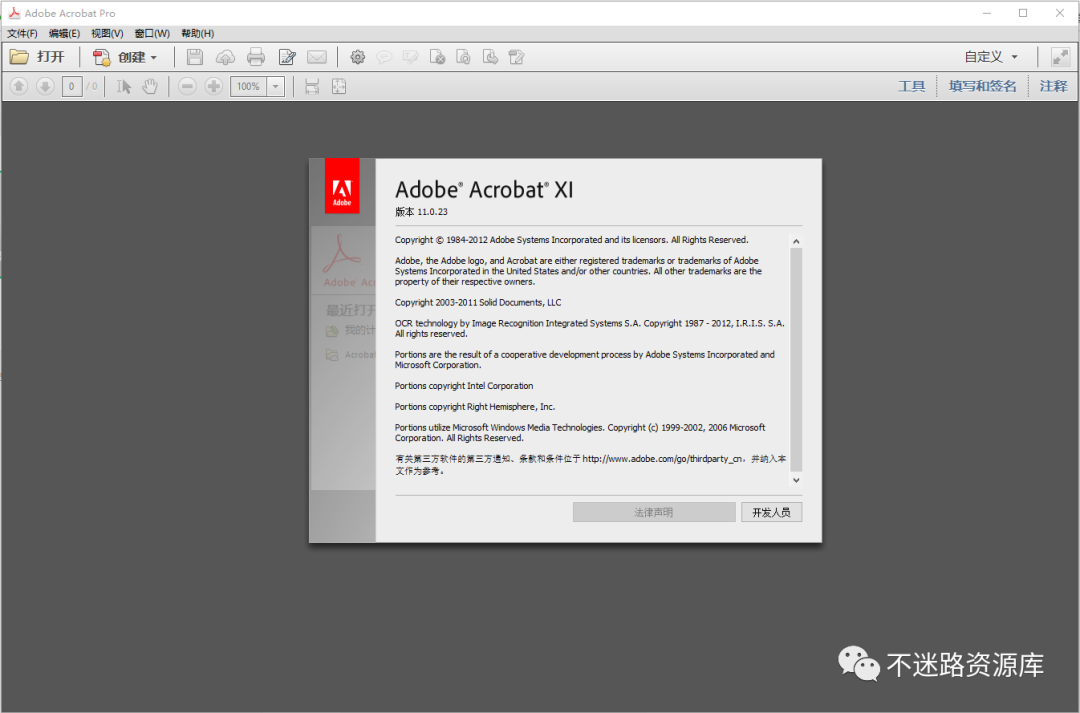The height and width of the screenshot is (713, 1080).
Task: Click the red Adobe logo
Action: click(342, 186)
